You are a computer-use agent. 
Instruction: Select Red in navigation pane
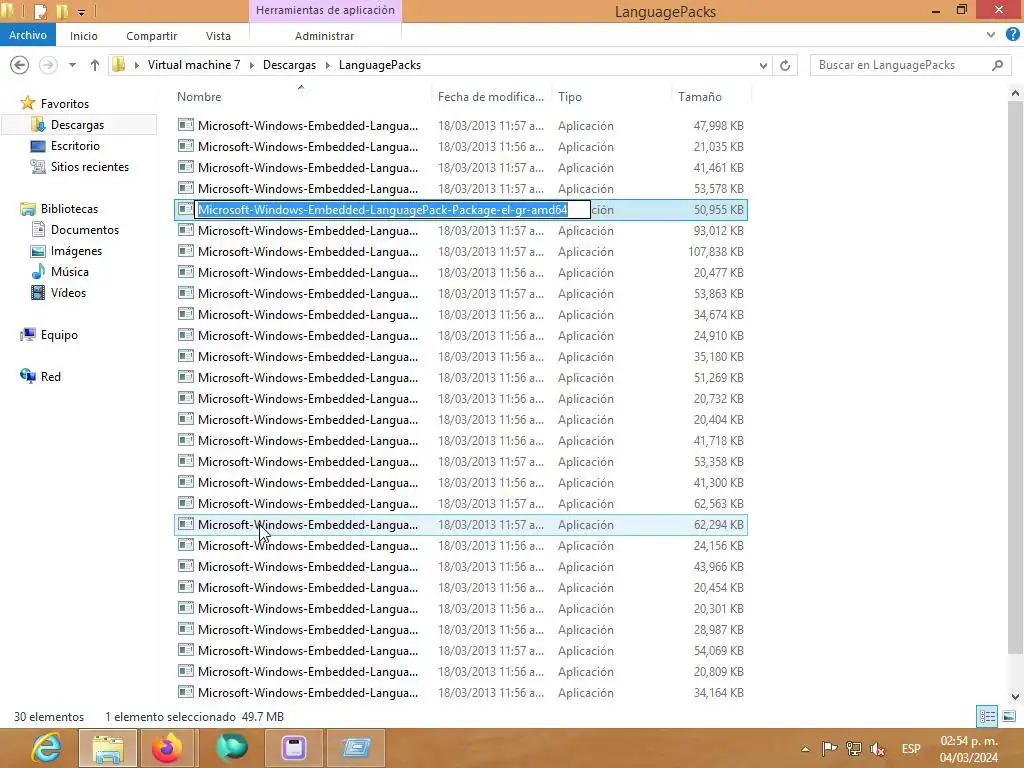pos(50,377)
